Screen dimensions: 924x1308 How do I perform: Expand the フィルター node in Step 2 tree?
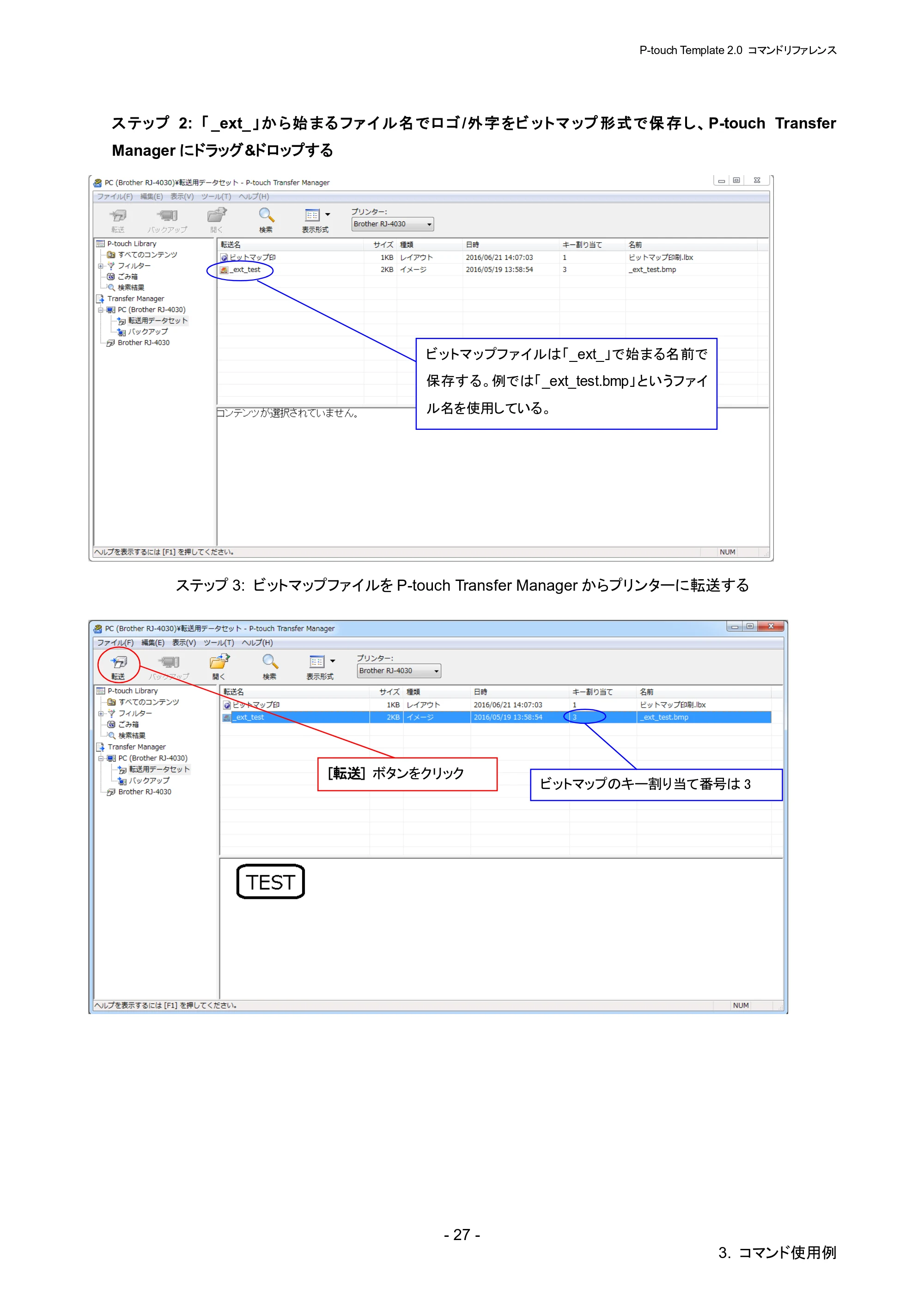pos(101,266)
